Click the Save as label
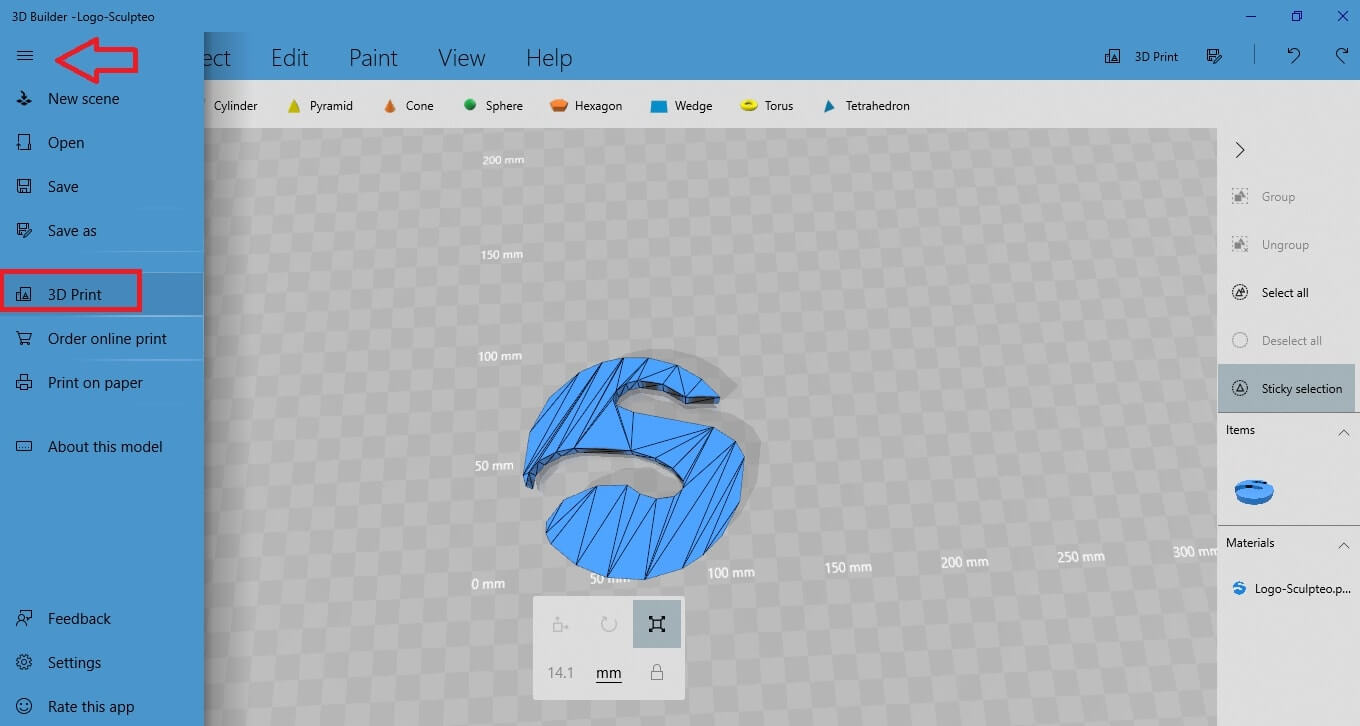The height and width of the screenshot is (726, 1360). pyautogui.click(x=72, y=231)
